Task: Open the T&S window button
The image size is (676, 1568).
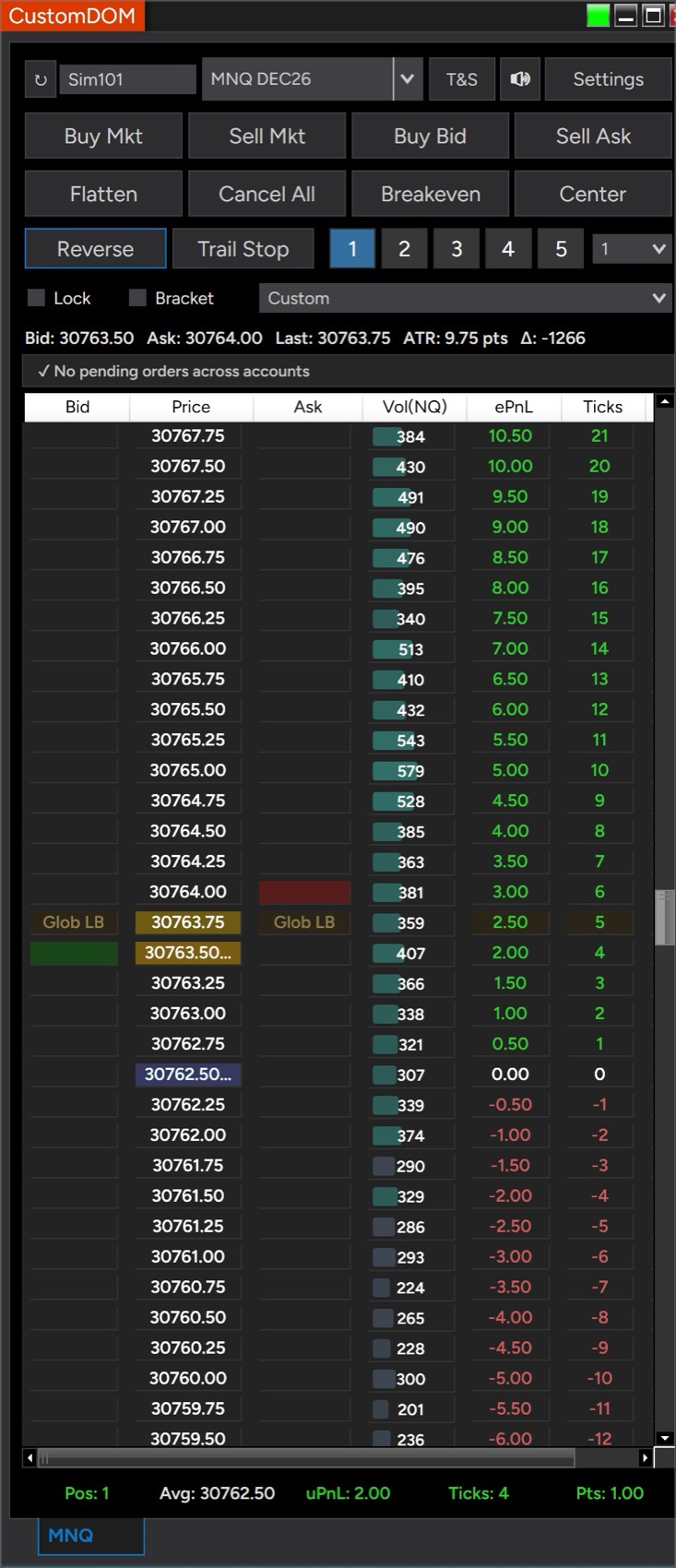Action: (462, 79)
